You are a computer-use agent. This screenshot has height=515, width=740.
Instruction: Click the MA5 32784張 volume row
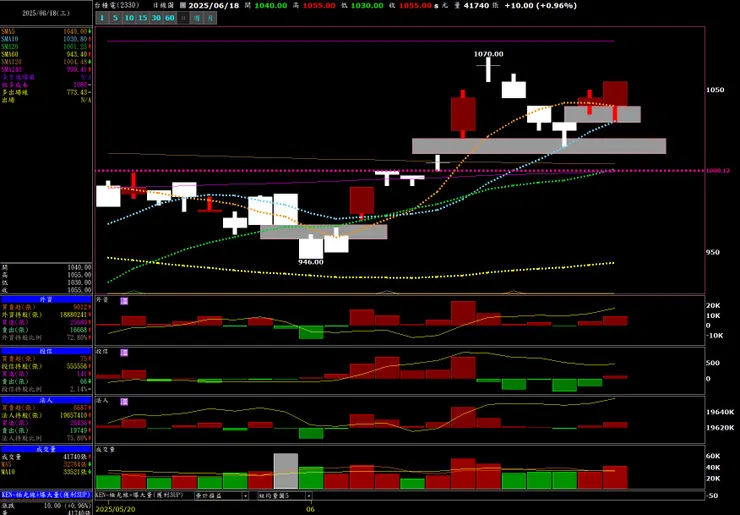click(x=46, y=464)
